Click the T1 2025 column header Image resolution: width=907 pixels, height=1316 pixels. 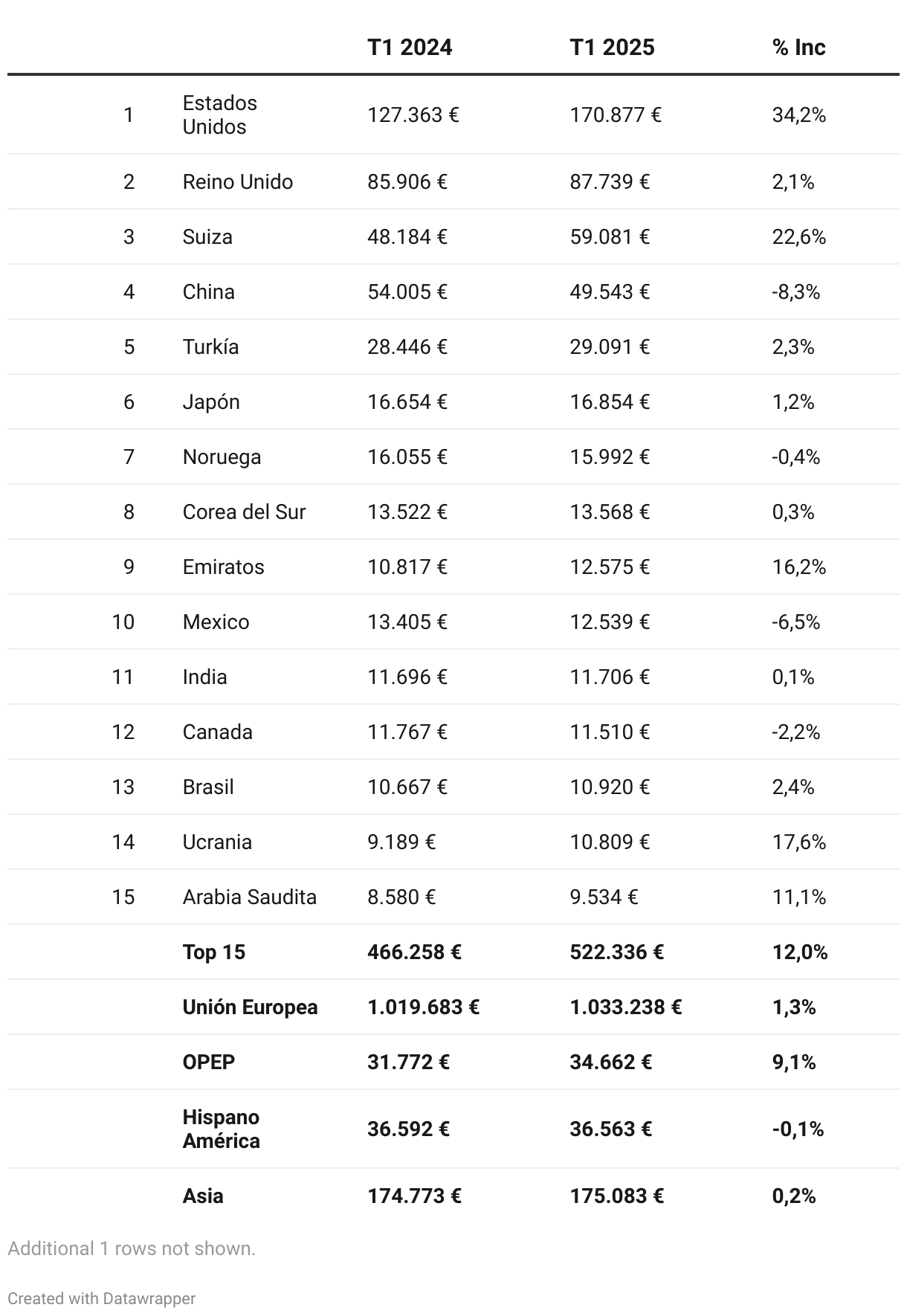[x=612, y=48]
